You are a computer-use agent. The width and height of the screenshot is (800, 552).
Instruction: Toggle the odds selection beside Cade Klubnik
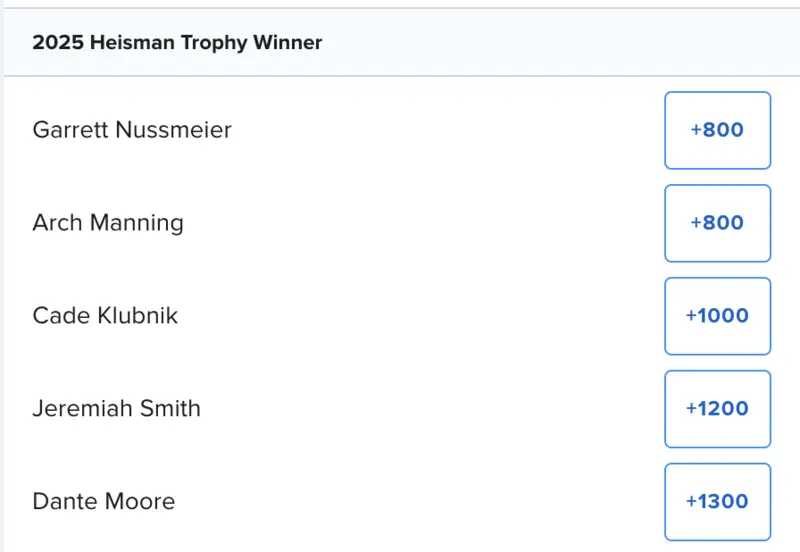pyautogui.click(x=717, y=316)
